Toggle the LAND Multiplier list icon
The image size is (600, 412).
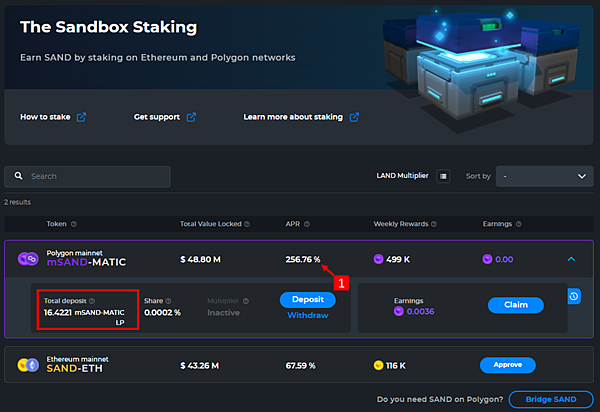click(x=443, y=176)
